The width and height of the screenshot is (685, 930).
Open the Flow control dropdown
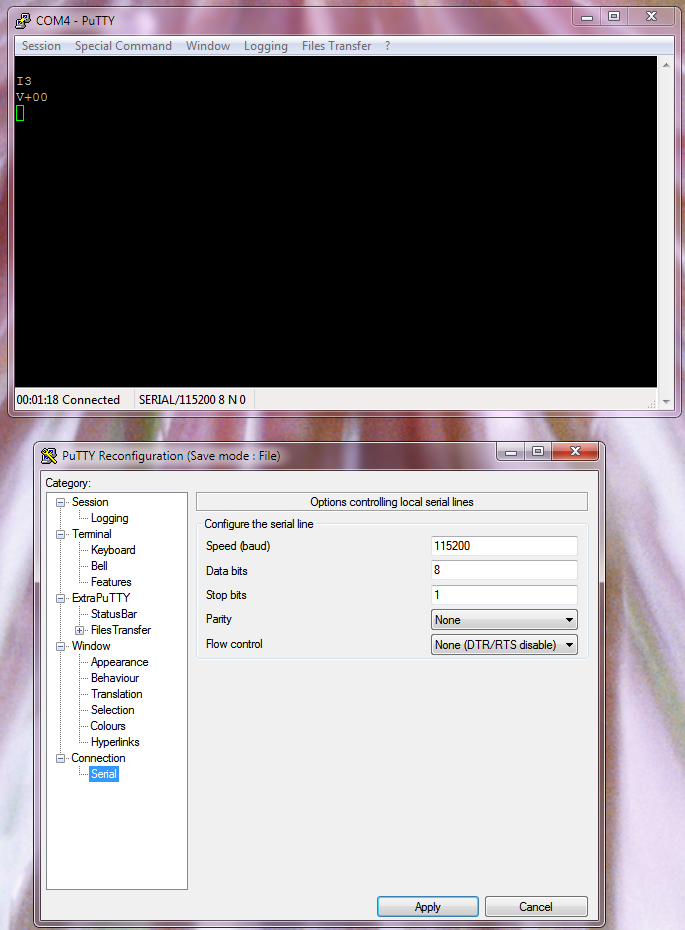504,645
